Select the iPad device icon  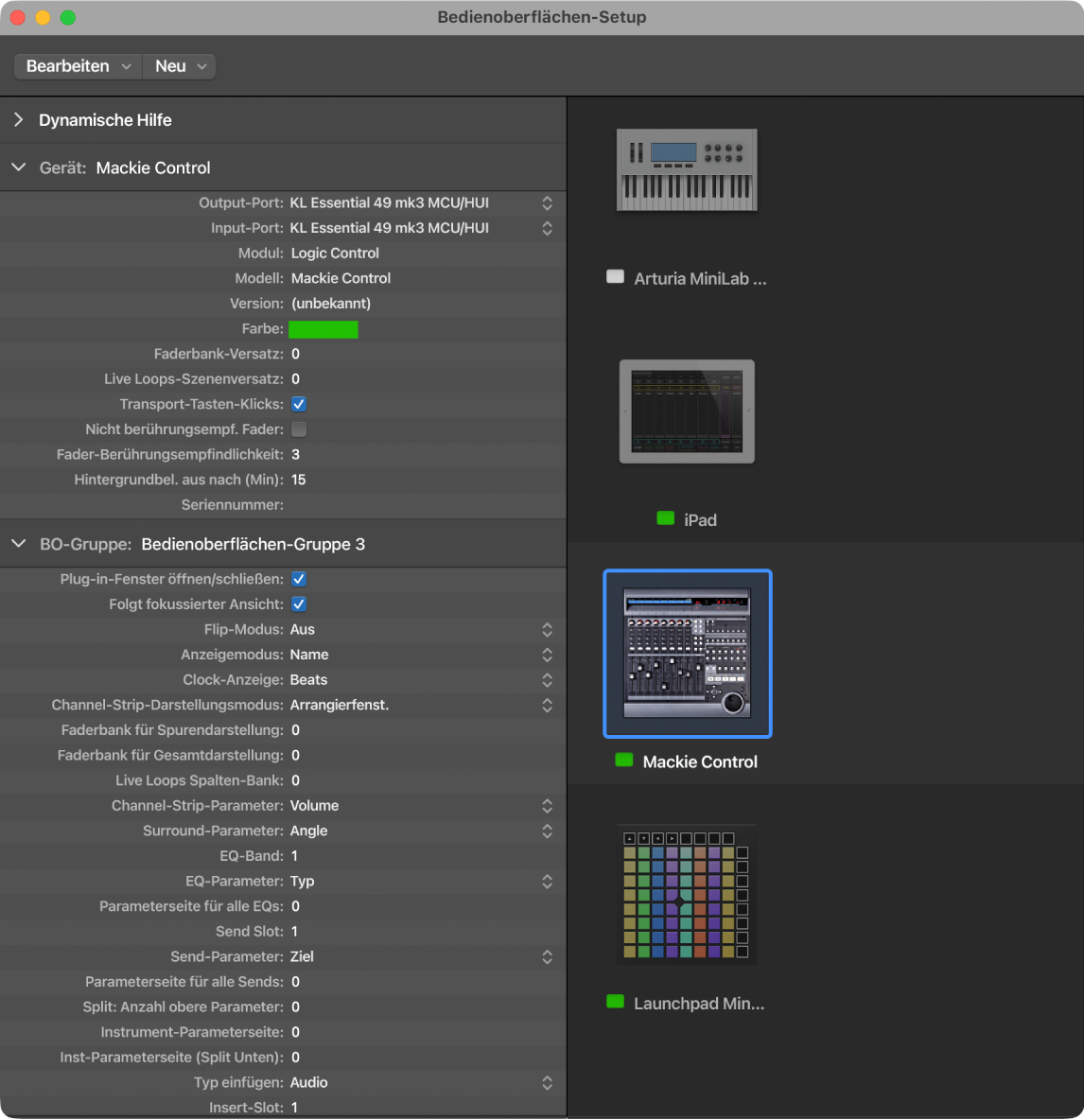[x=686, y=411]
